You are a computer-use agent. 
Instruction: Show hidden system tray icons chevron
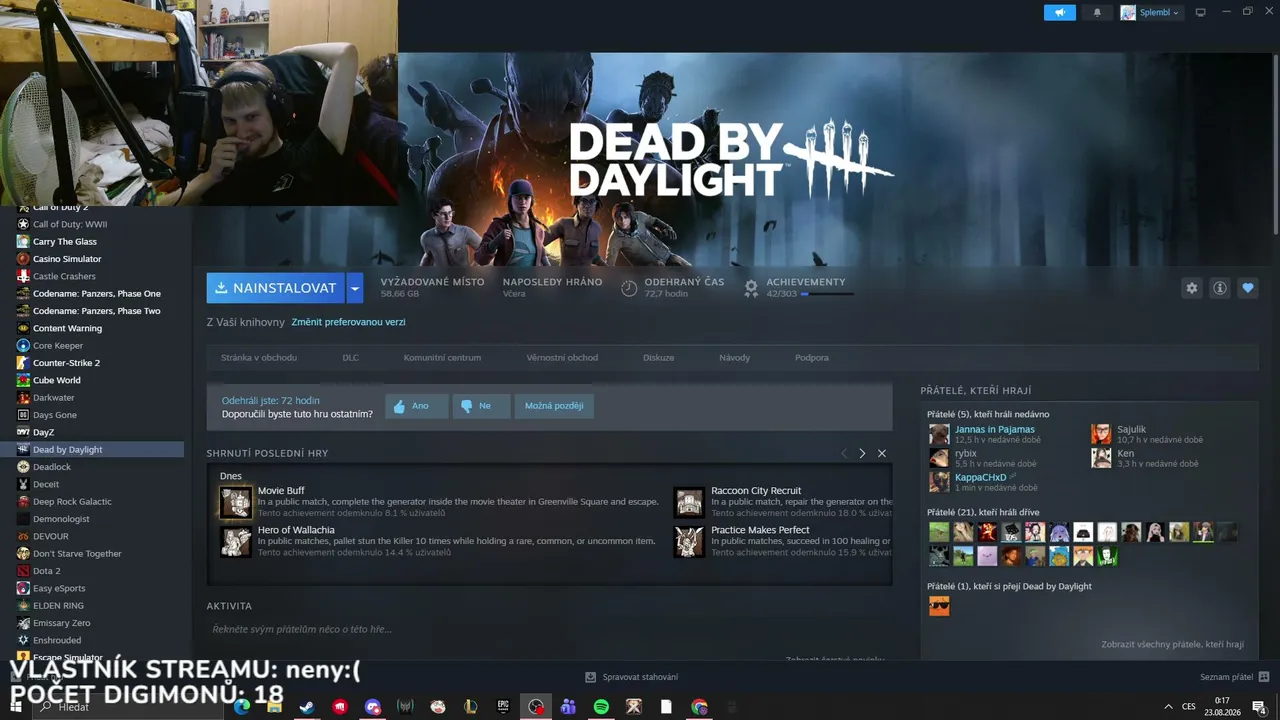1167,707
